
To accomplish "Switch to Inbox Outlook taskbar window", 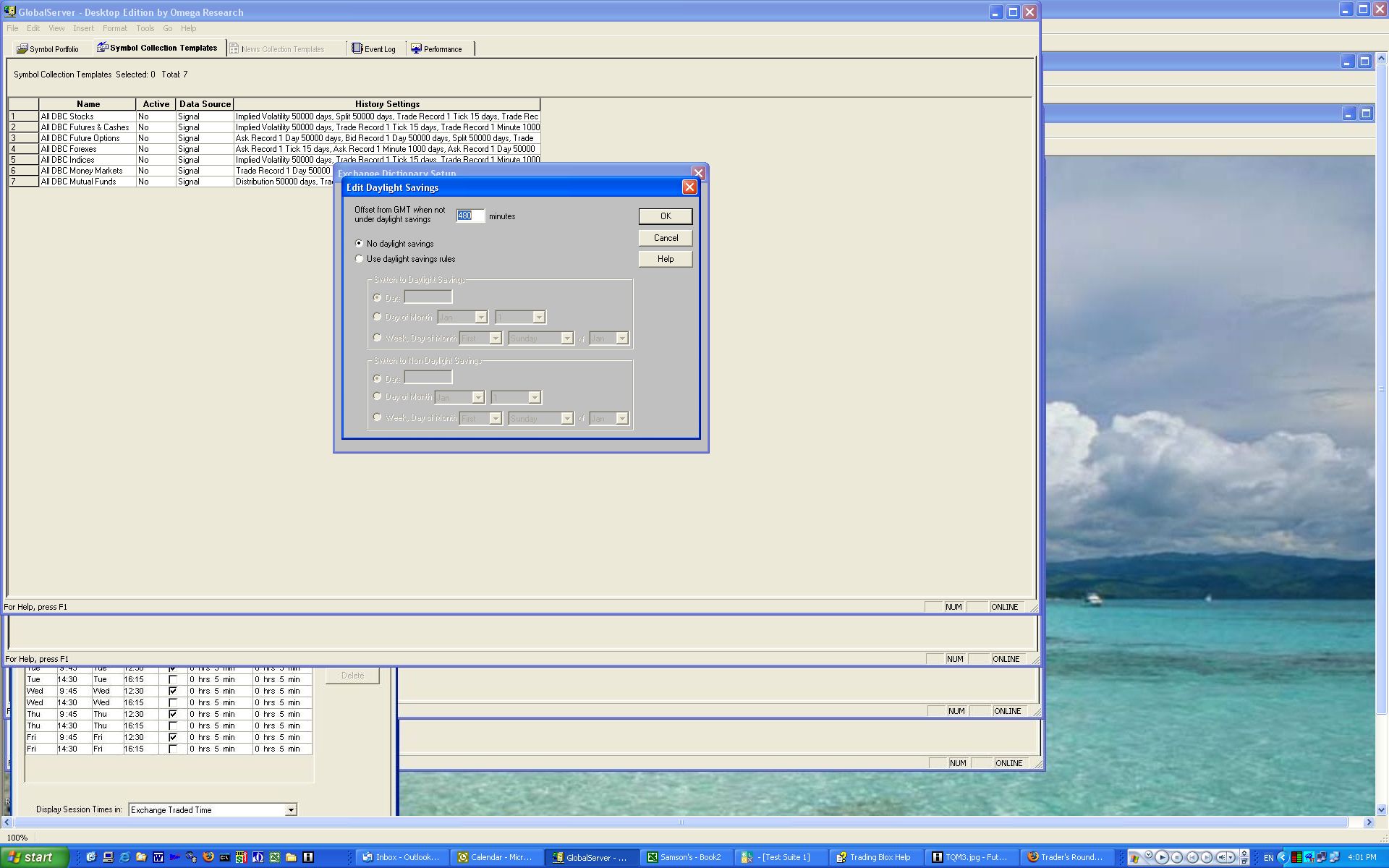I will (x=402, y=857).
